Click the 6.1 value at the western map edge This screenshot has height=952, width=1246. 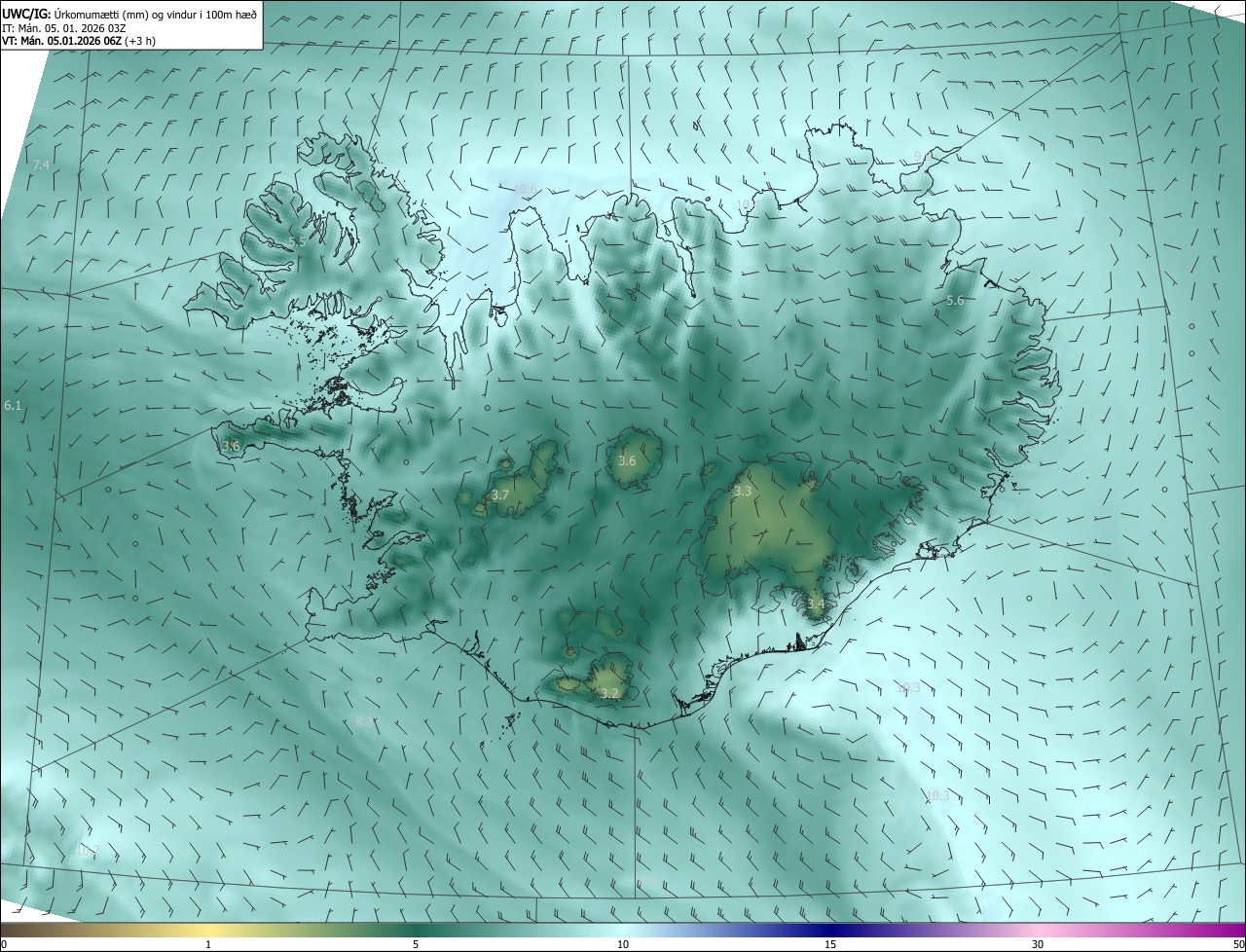point(13,405)
